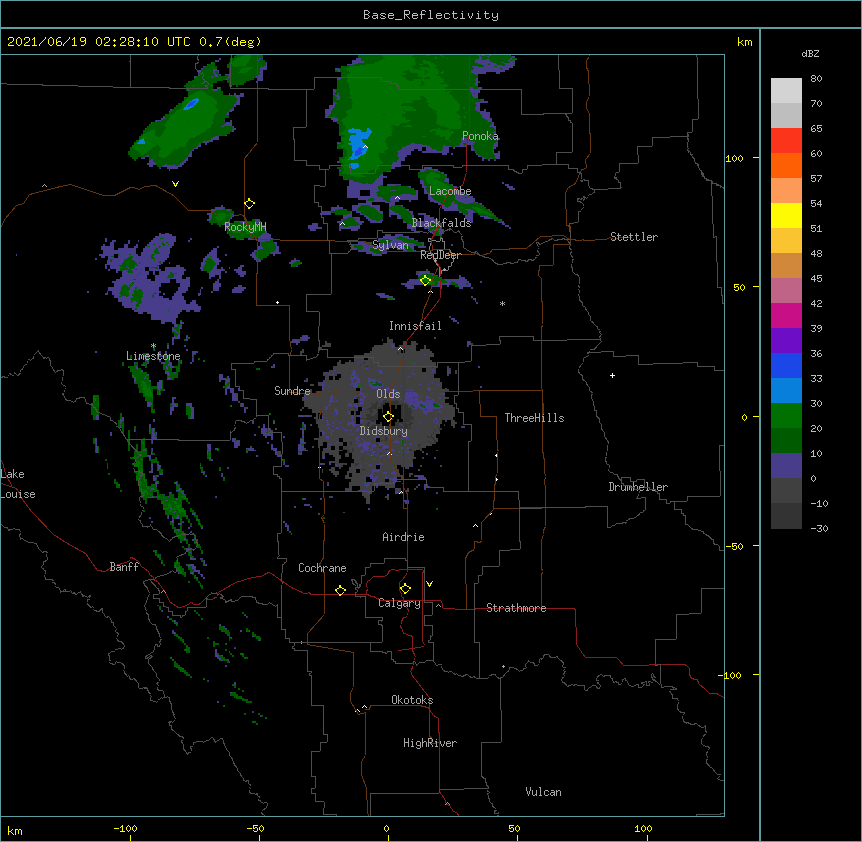Click the Cochrane town label
Screen dimensions: 862x842
point(322,568)
